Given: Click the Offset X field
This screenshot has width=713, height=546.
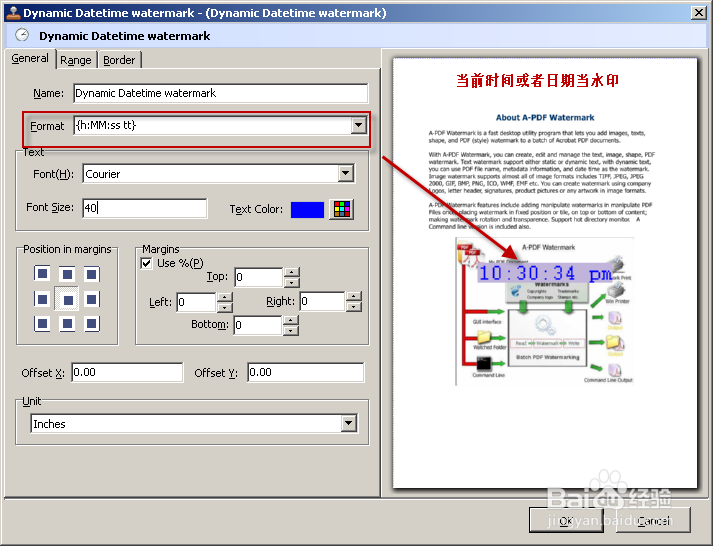Looking at the screenshot, I should pos(127,372).
